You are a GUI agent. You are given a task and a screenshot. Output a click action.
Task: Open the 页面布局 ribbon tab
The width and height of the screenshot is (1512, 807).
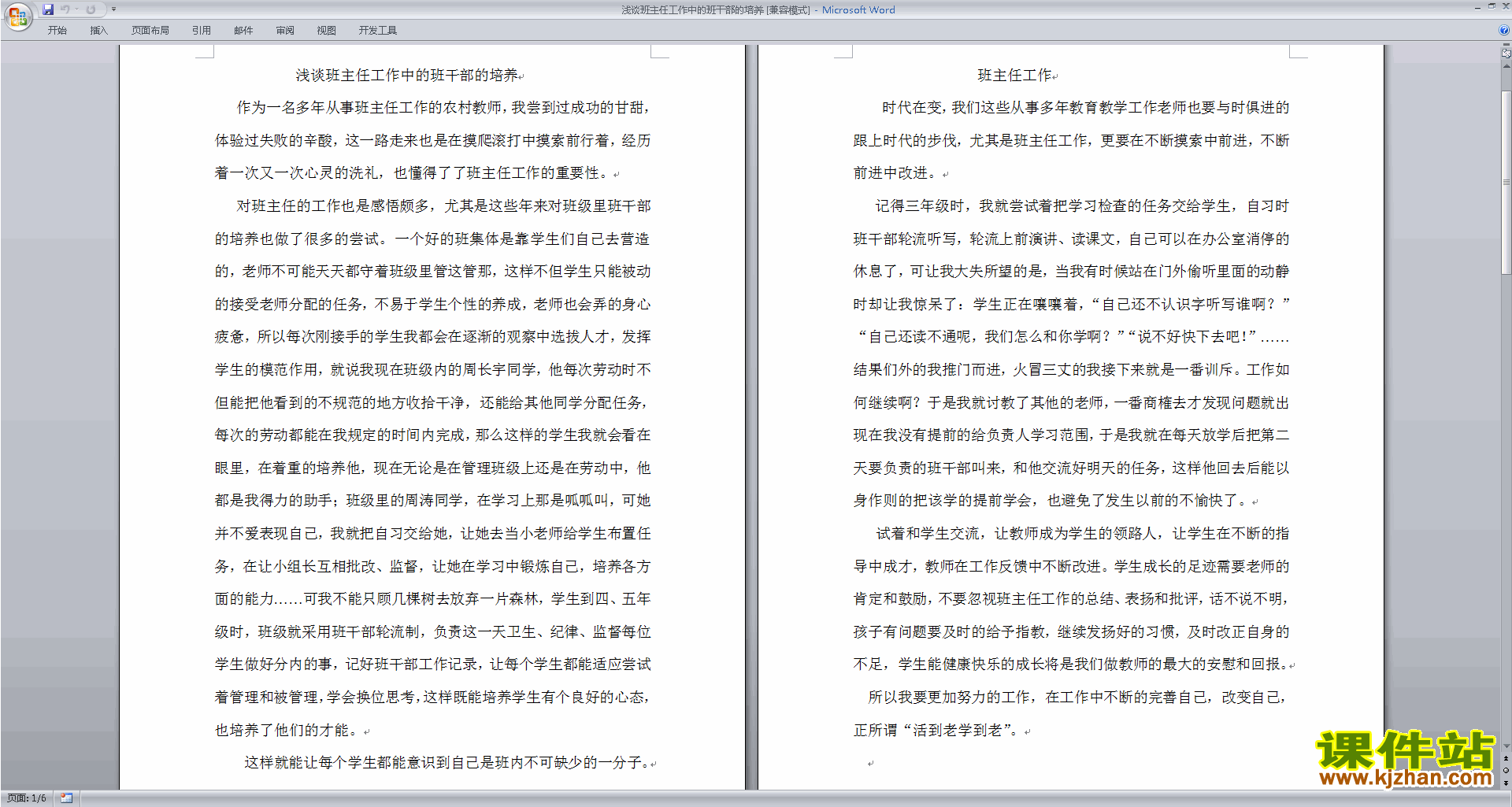[x=150, y=31]
